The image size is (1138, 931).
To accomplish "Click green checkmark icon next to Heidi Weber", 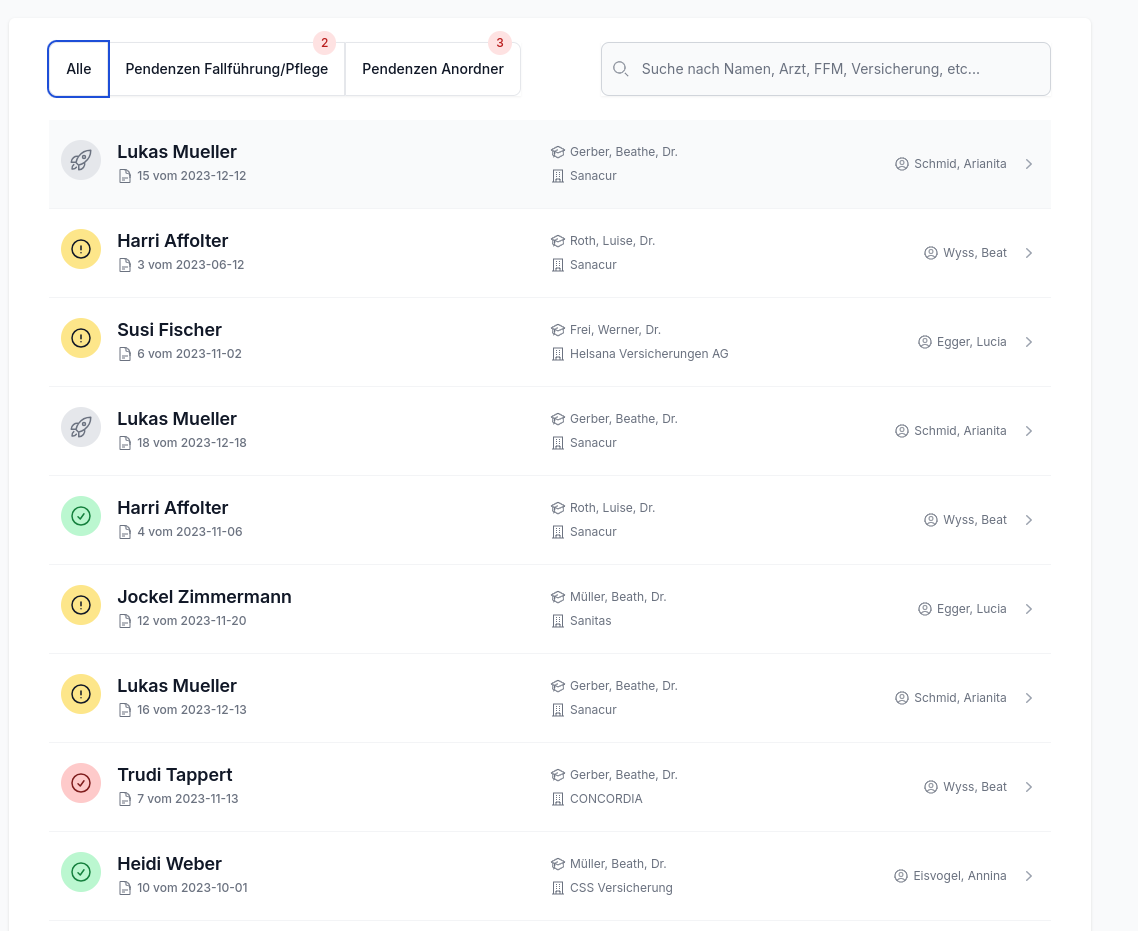I will [81, 872].
